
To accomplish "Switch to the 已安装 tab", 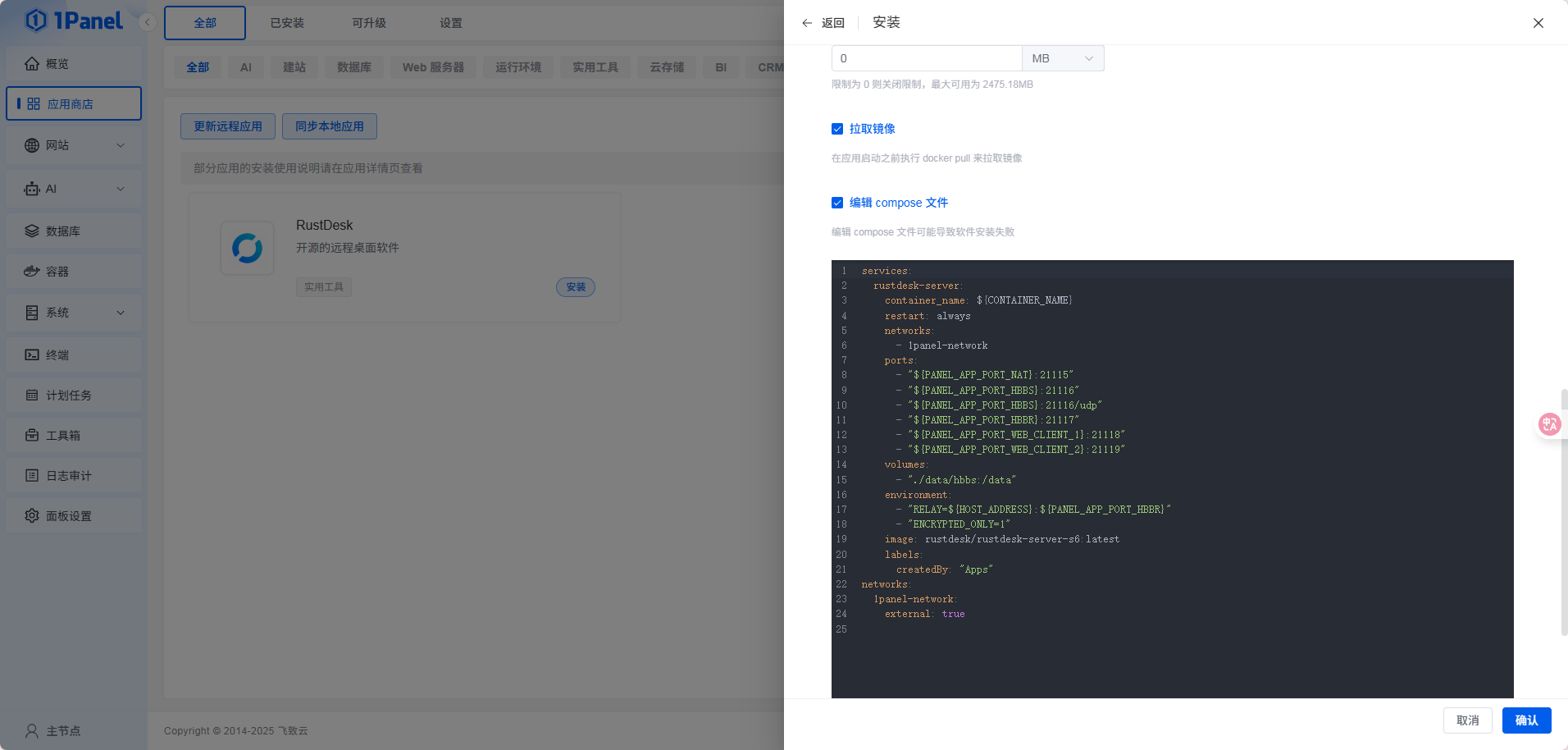I will [287, 23].
